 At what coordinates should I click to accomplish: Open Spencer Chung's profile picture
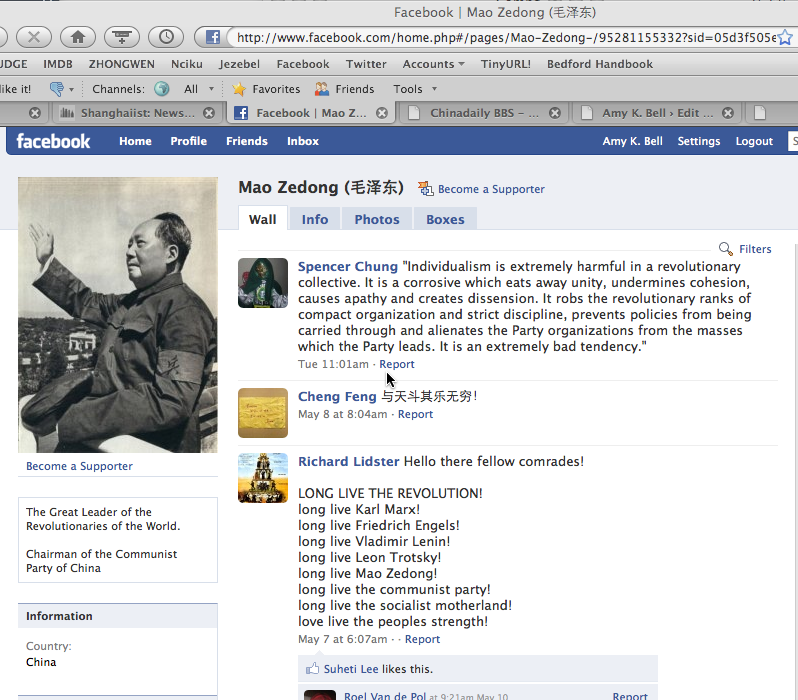[263, 283]
